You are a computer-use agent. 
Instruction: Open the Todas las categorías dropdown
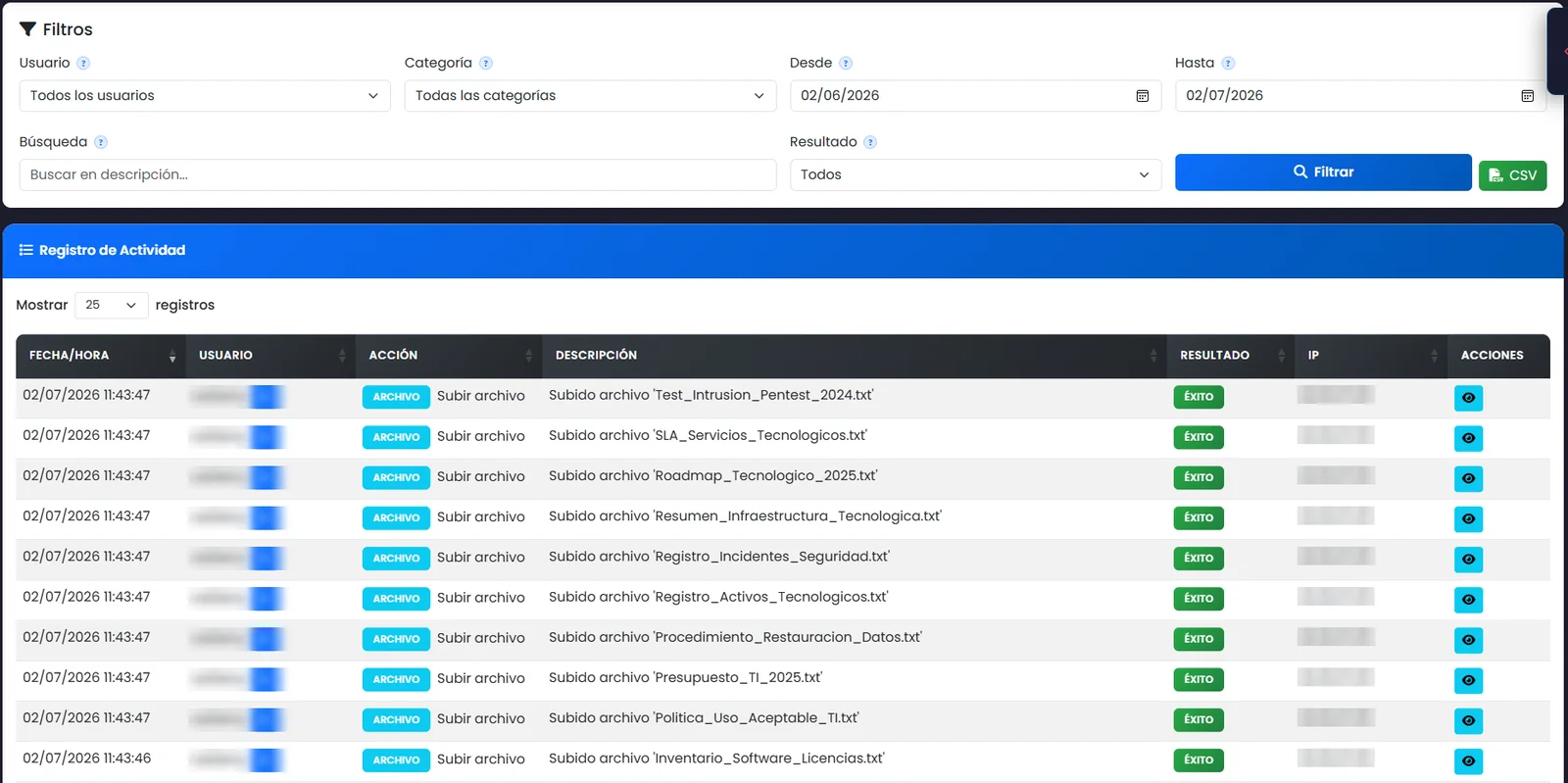(590, 96)
